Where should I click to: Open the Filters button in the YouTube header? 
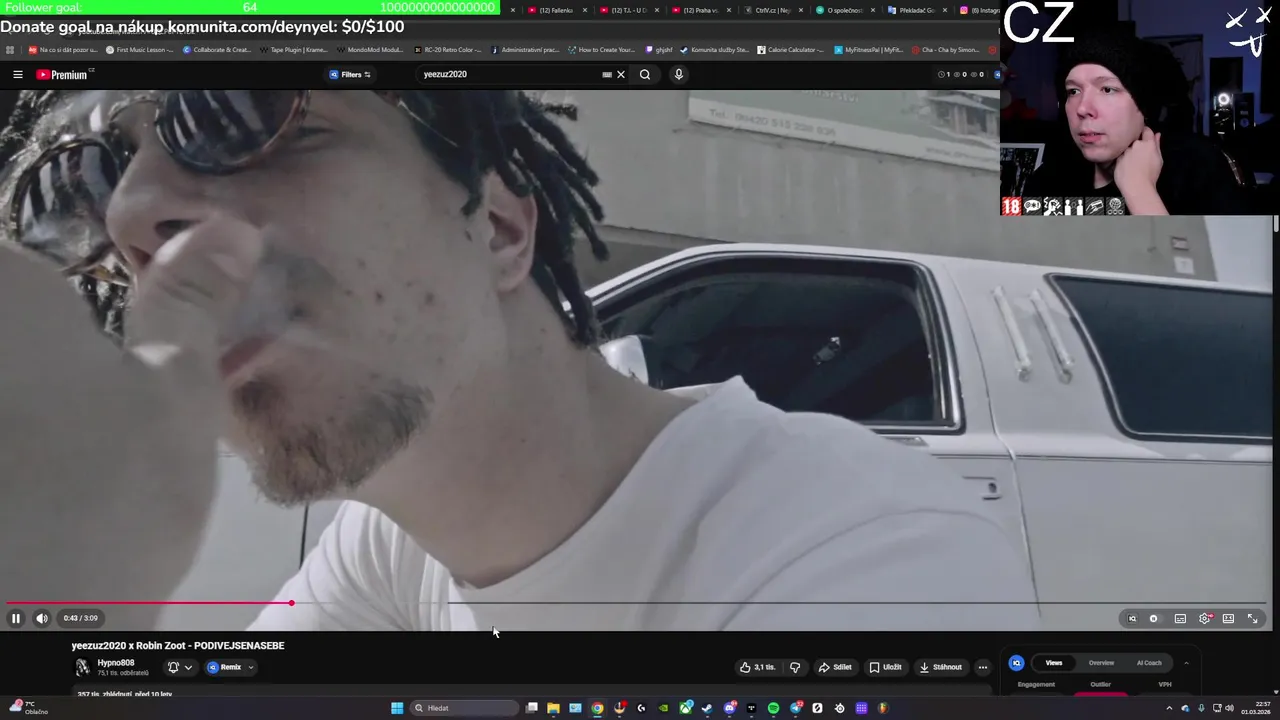click(x=350, y=74)
